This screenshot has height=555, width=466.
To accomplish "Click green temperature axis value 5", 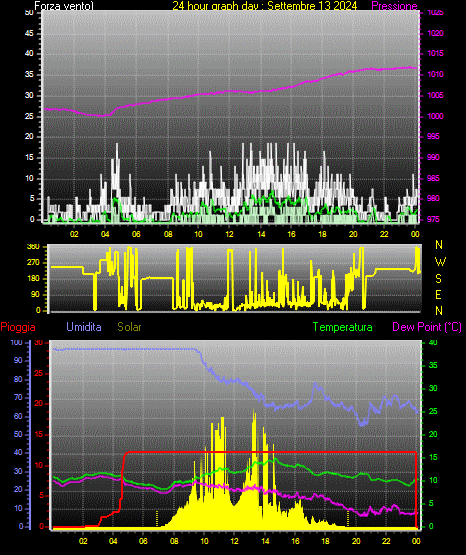I will click(x=431, y=503).
